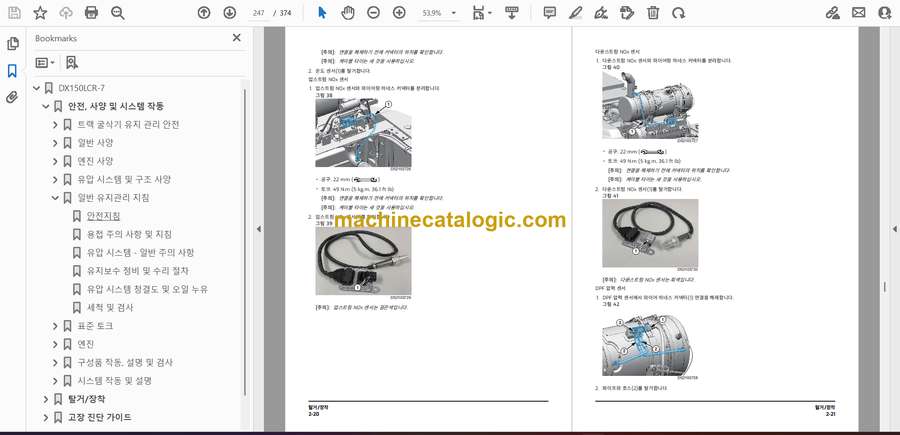Image resolution: width=900 pixels, height=435 pixels.
Task: Open the 세척 및 검사 bookmark
Action: pyautogui.click(x=110, y=308)
